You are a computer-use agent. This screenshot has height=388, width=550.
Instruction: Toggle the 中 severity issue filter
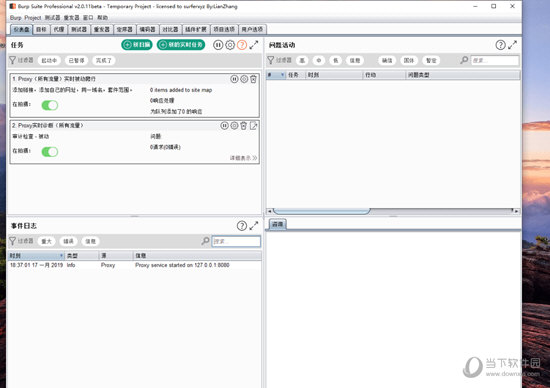point(318,60)
